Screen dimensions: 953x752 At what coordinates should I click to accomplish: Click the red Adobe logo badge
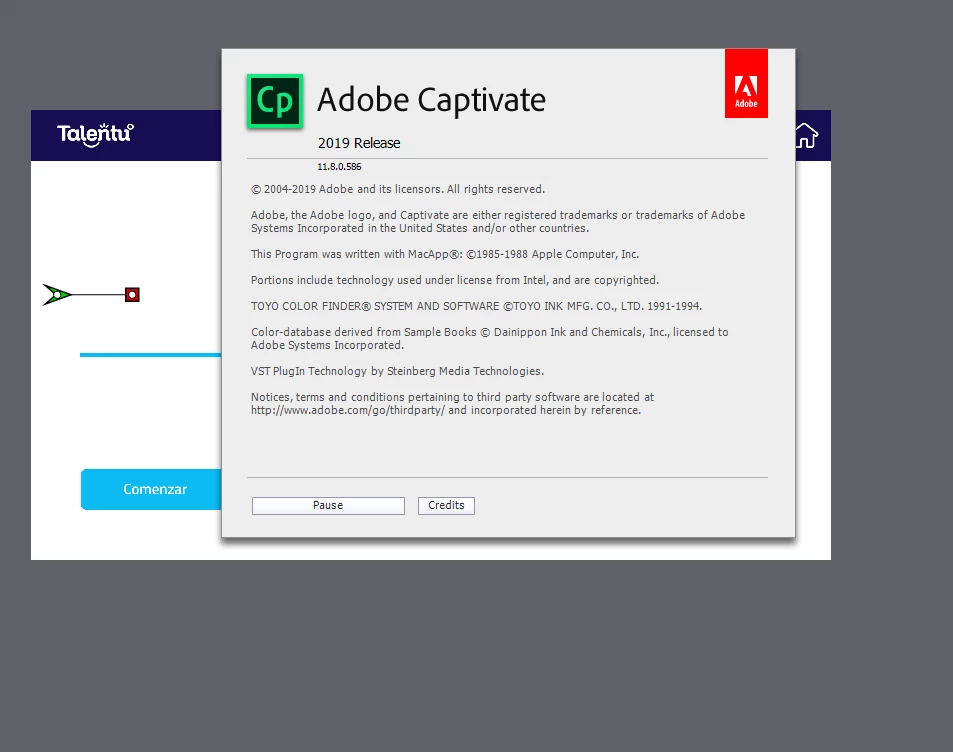(x=746, y=83)
